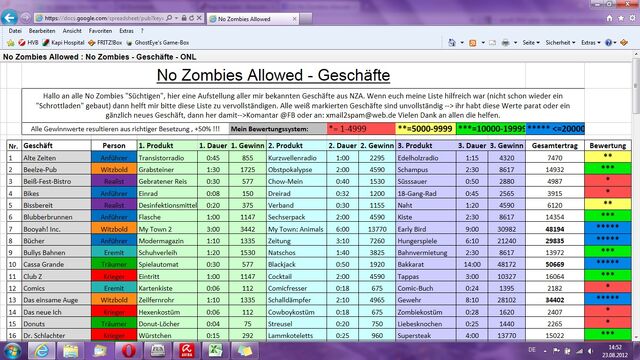
Task: Click the read mail envelope icon
Action: (493, 42)
